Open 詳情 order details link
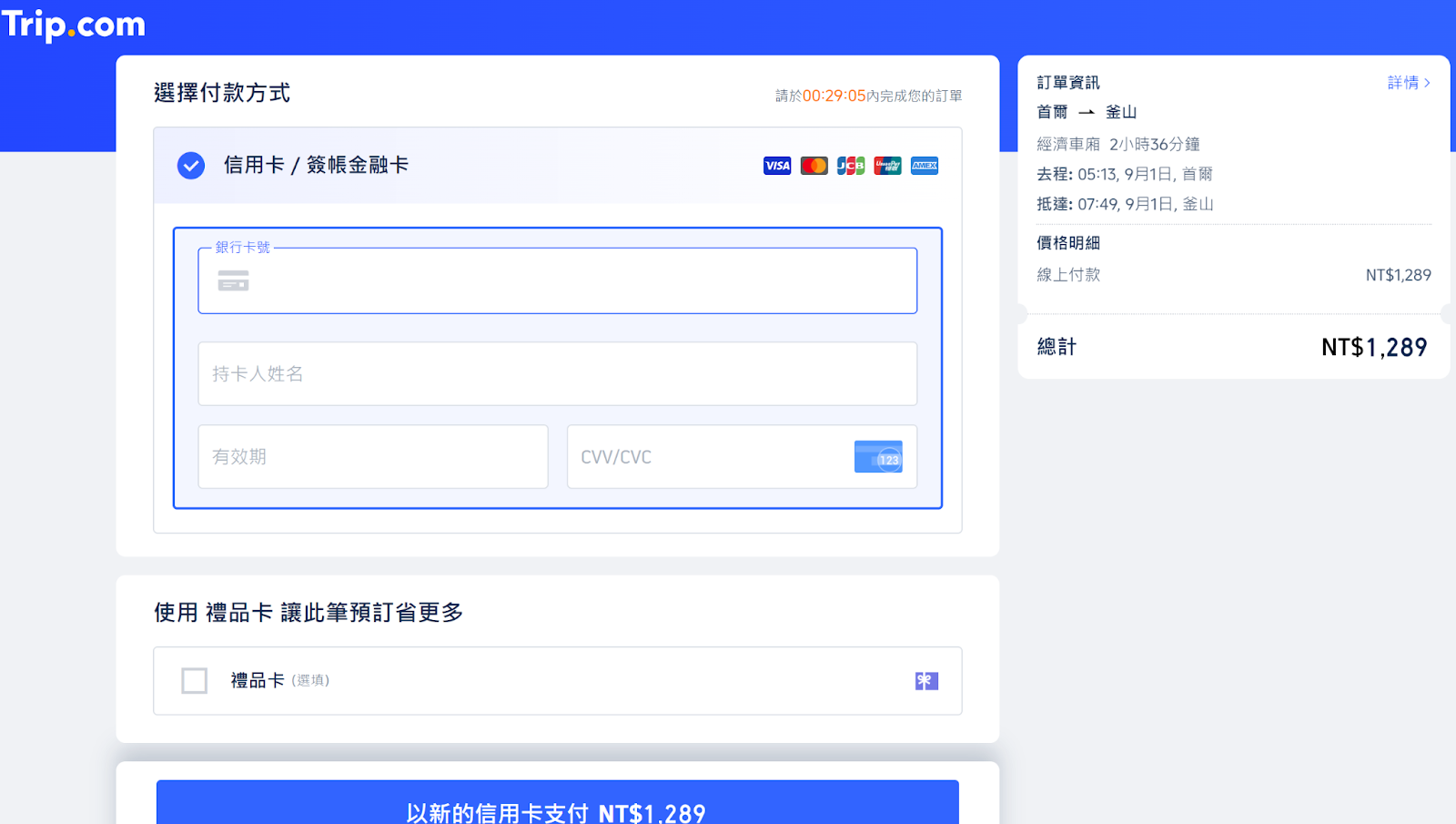1456x824 pixels. 1409,82
